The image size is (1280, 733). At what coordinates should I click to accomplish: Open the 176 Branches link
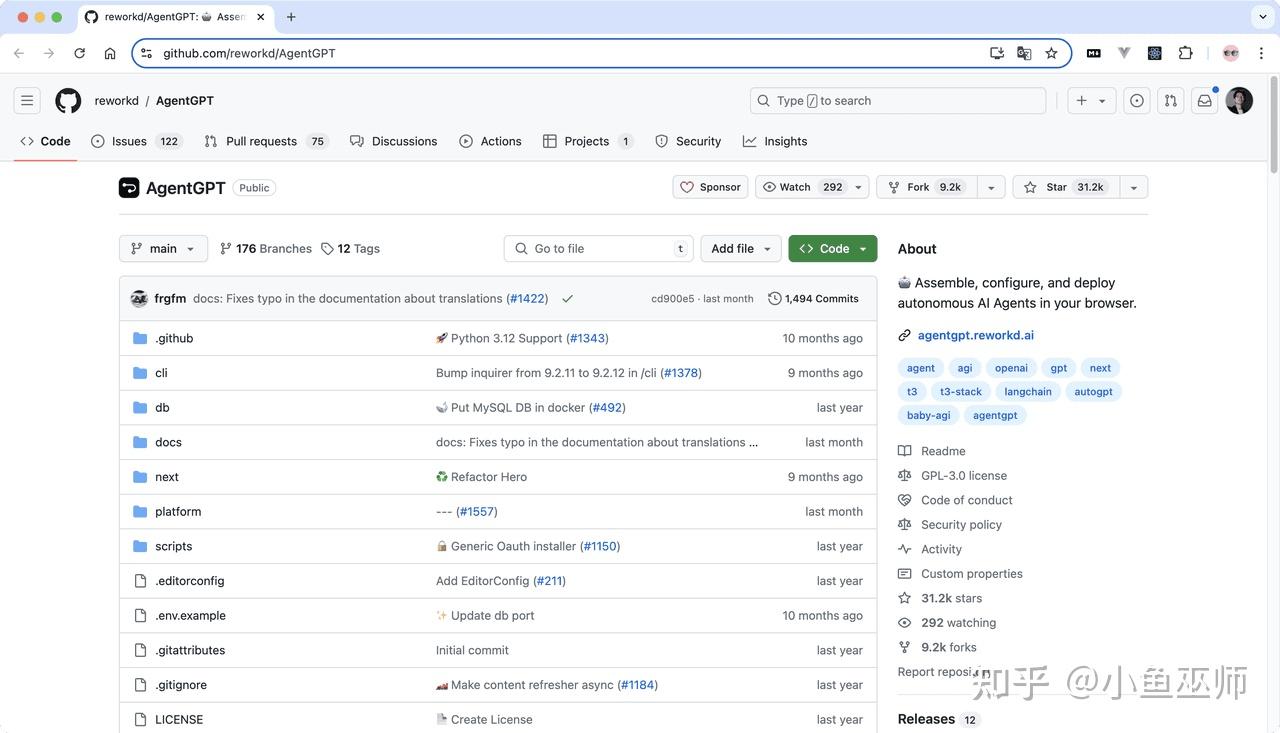pyautogui.click(x=266, y=249)
